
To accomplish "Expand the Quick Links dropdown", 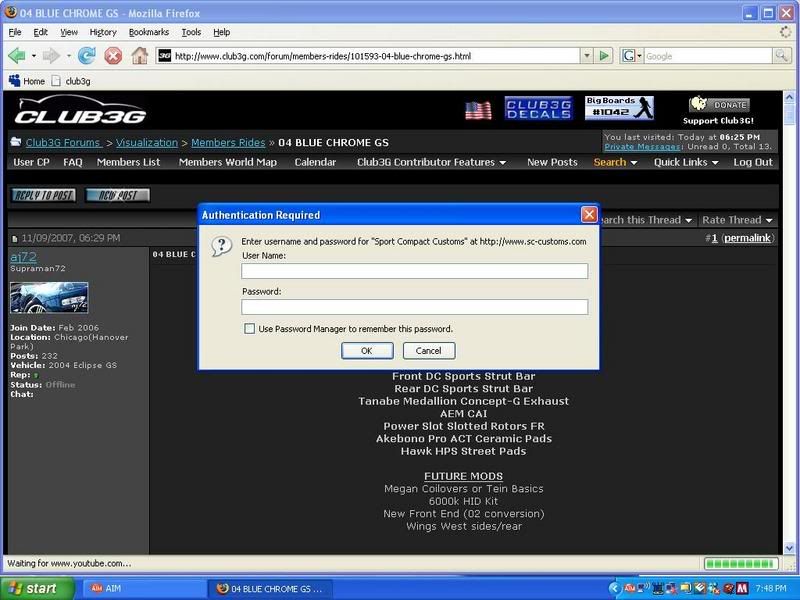I will coord(686,162).
